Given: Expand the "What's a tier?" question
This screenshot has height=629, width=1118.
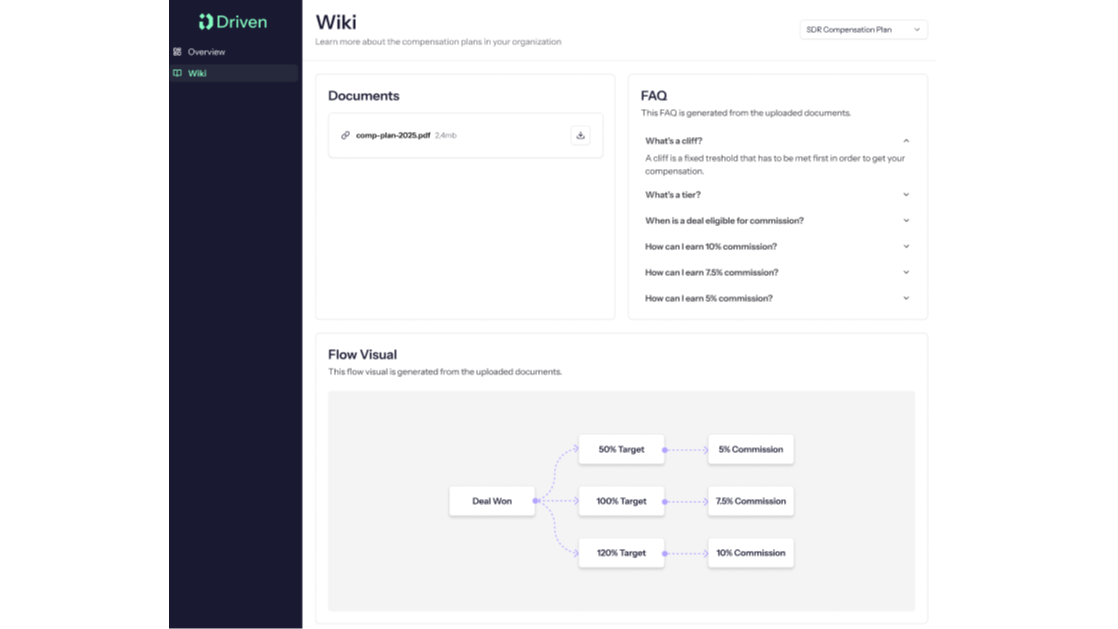Looking at the screenshot, I should pos(906,195).
